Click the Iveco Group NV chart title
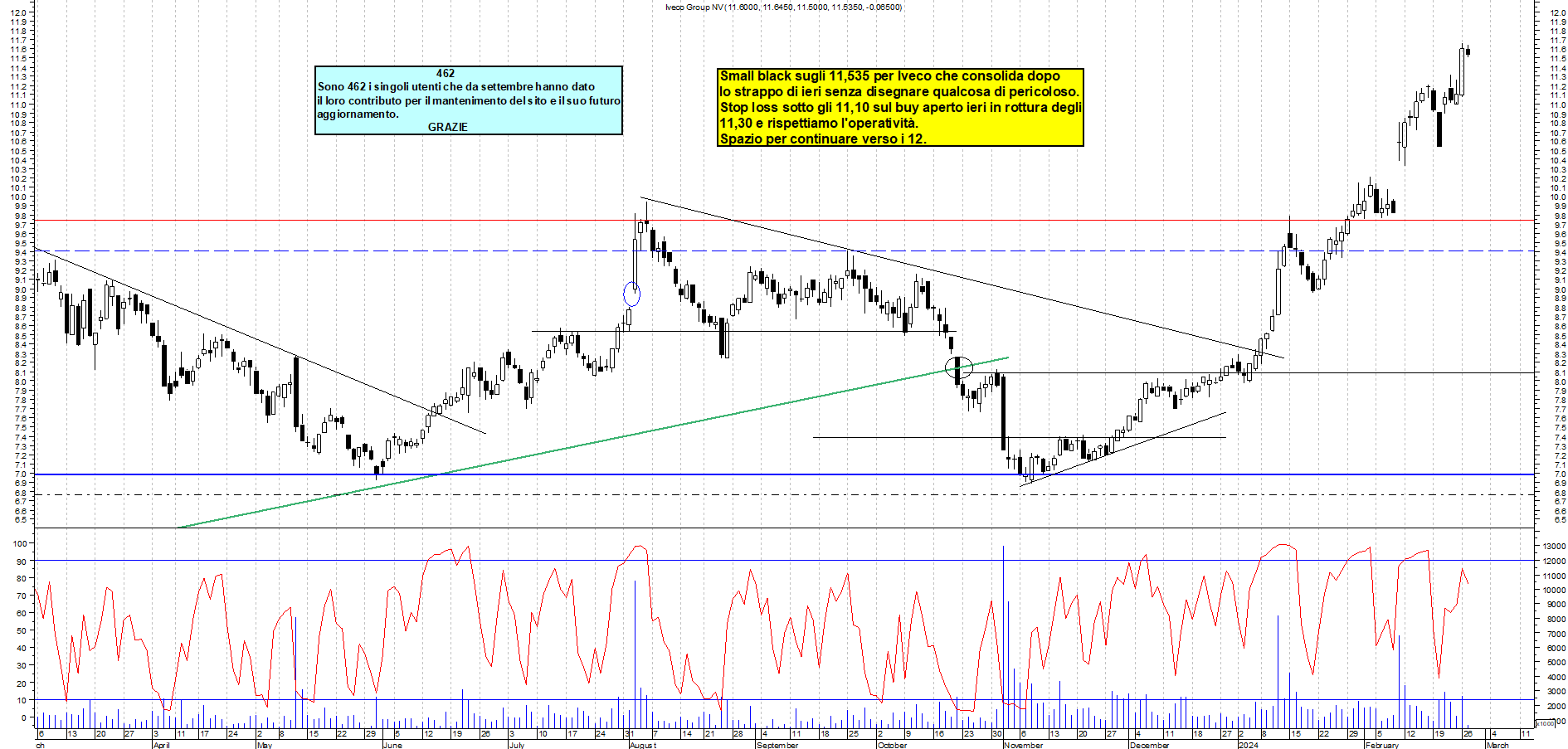The height and width of the screenshot is (749, 1568). 783,7
